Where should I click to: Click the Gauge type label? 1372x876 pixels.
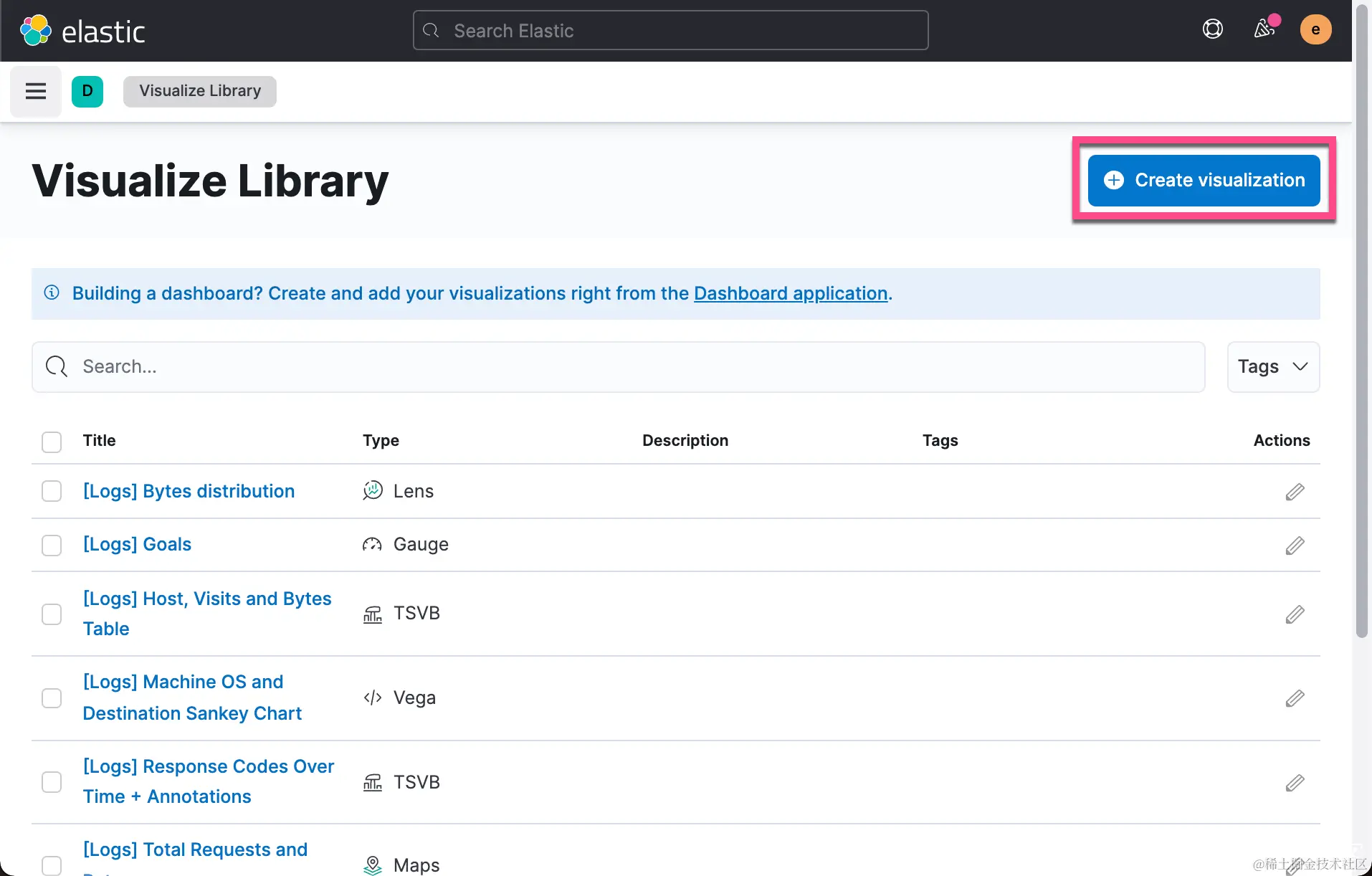coord(421,544)
